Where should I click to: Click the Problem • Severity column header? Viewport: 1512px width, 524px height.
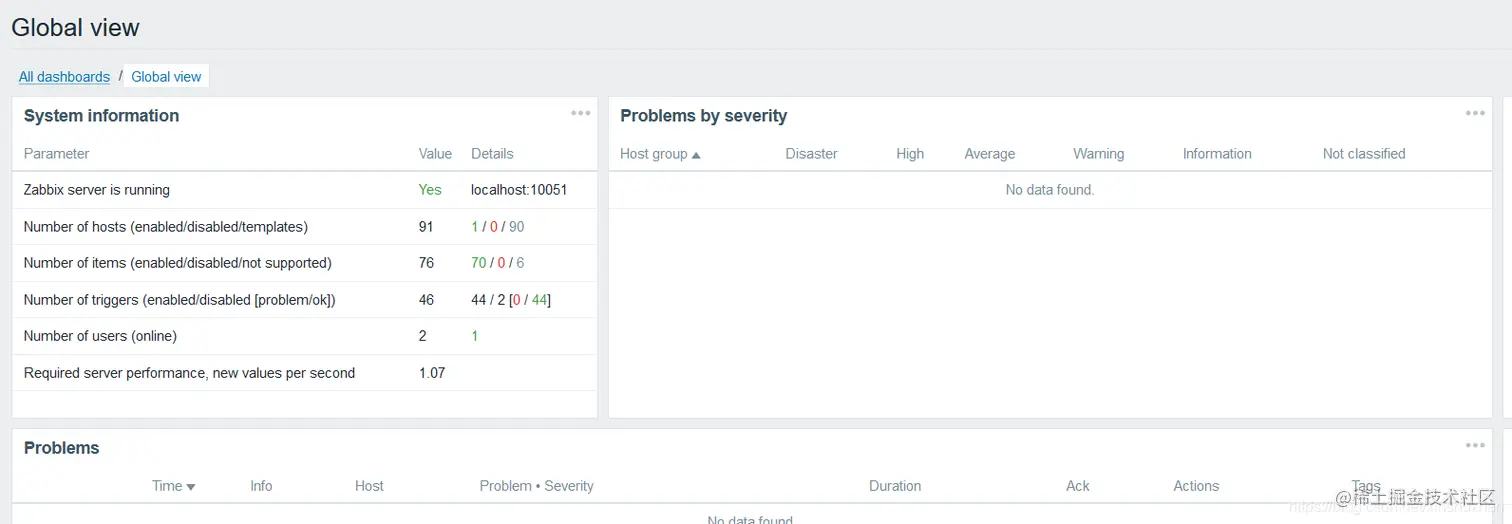click(x=537, y=486)
